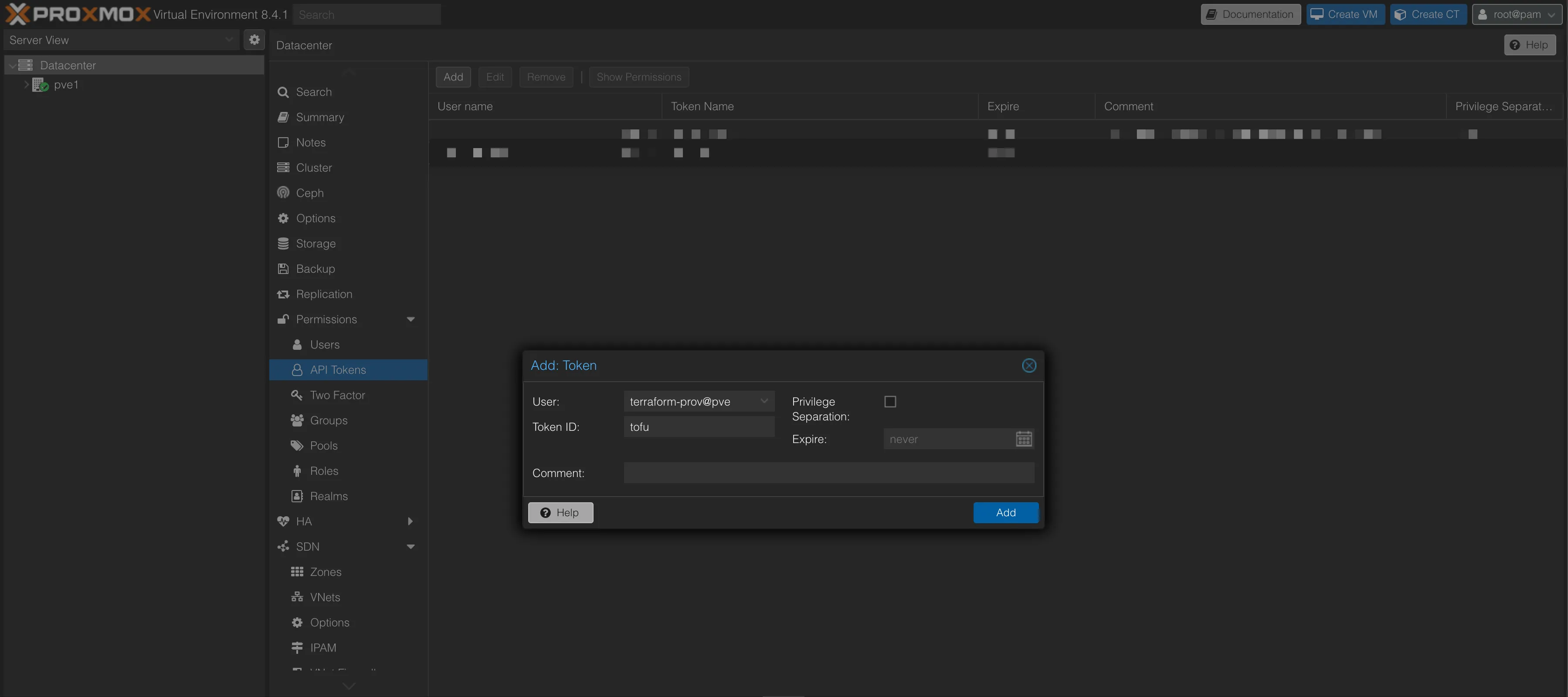The width and height of the screenshot is (1568, 697).
Task: Click the pve1 node icon
Action: [40, 85]
